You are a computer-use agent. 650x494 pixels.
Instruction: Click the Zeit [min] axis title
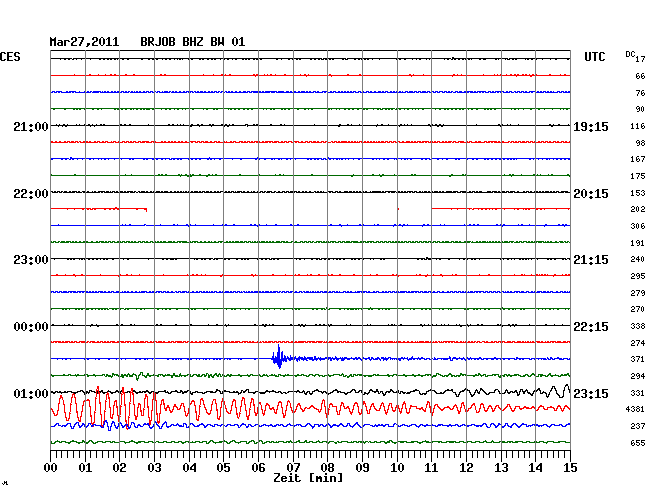pos(308,478)
